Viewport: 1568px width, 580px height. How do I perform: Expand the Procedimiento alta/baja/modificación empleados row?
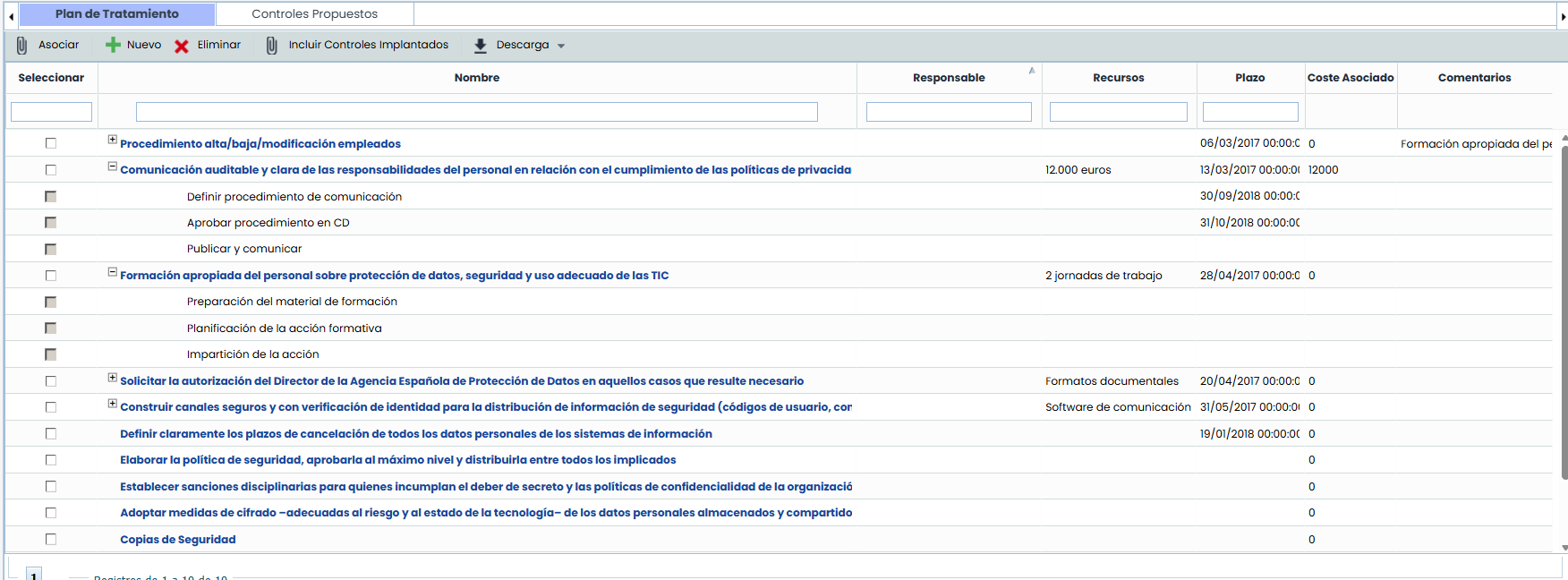[x=113, y=140]
